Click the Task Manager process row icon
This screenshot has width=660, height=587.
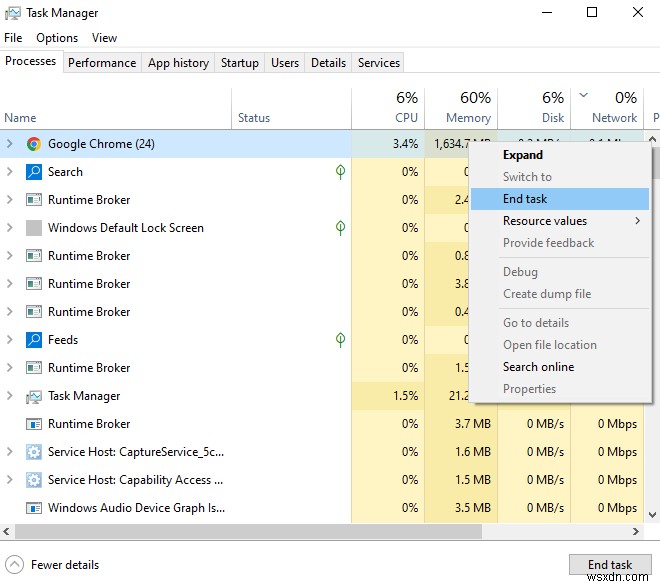coord(34,396)
